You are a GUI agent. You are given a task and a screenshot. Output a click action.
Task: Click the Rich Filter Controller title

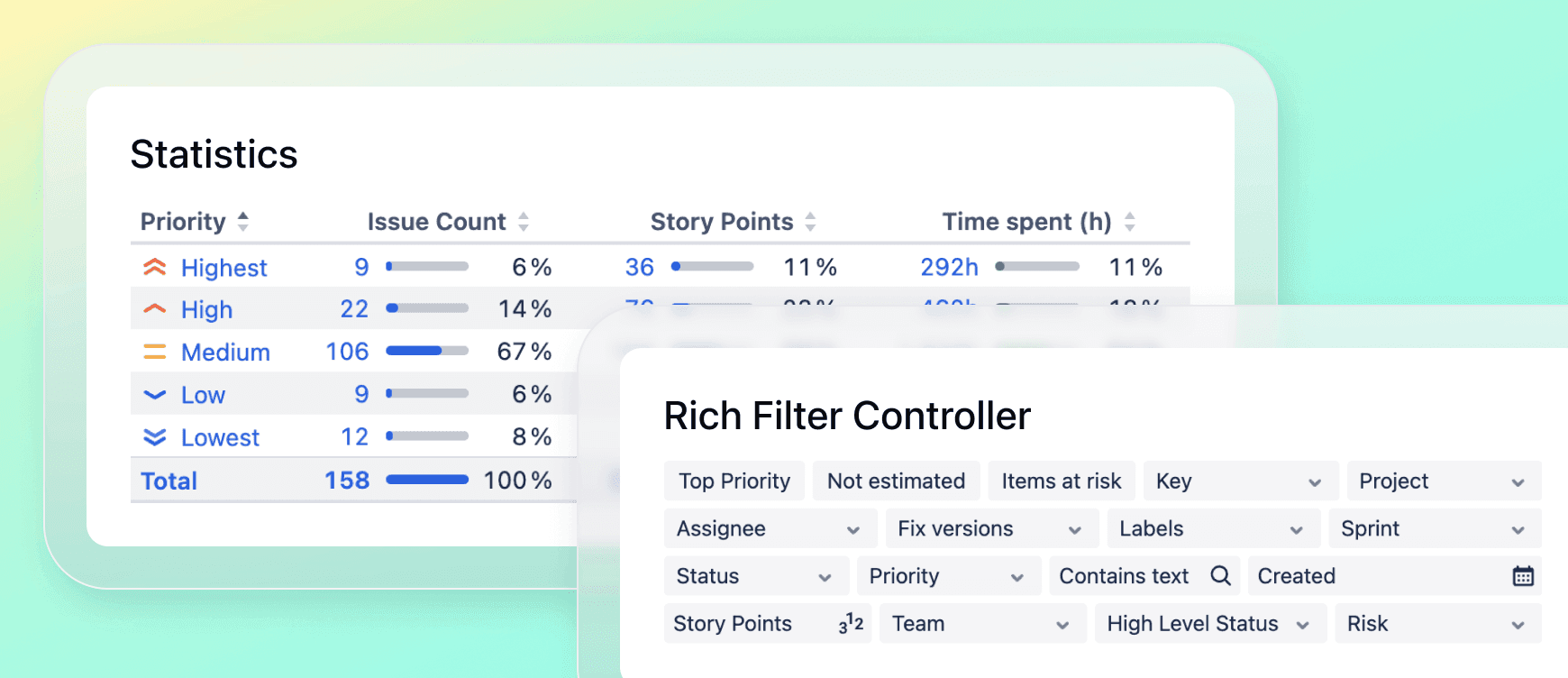point(847,416)
